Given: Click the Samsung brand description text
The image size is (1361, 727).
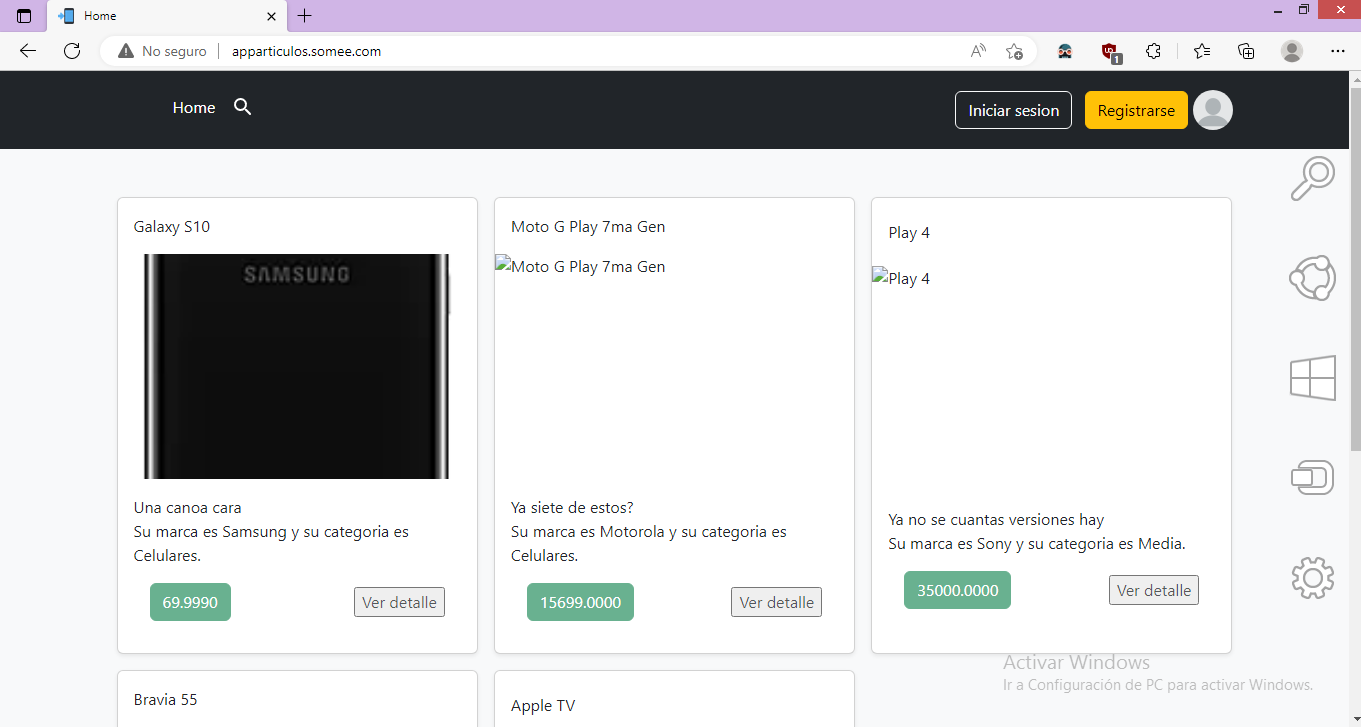Looking at the screenshot, I should click(271, 544).
